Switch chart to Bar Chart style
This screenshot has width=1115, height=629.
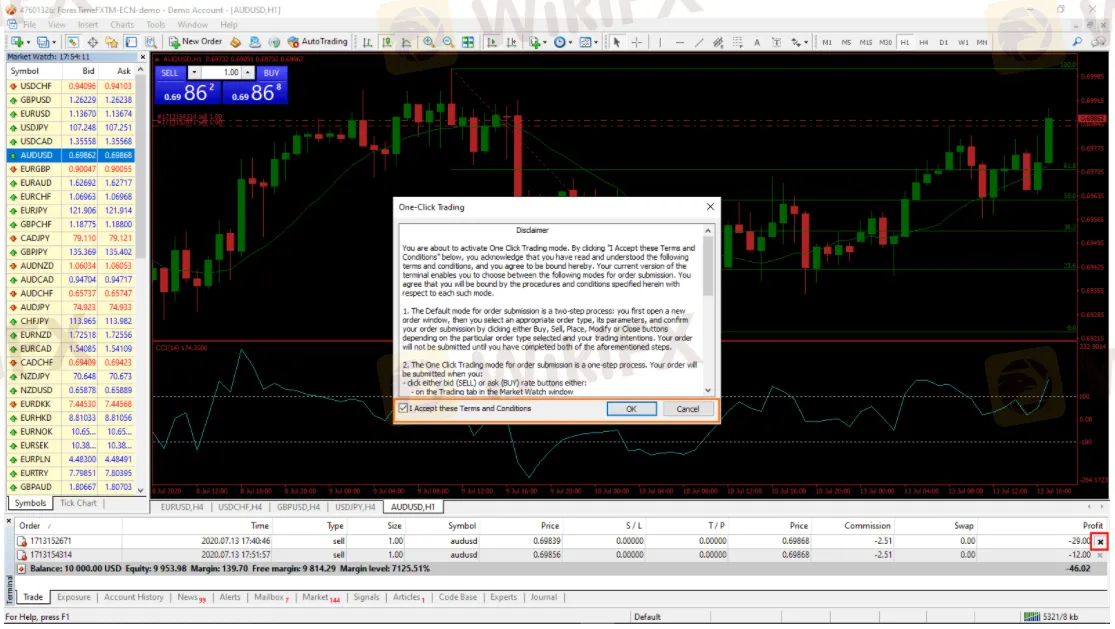pos(367,43)
